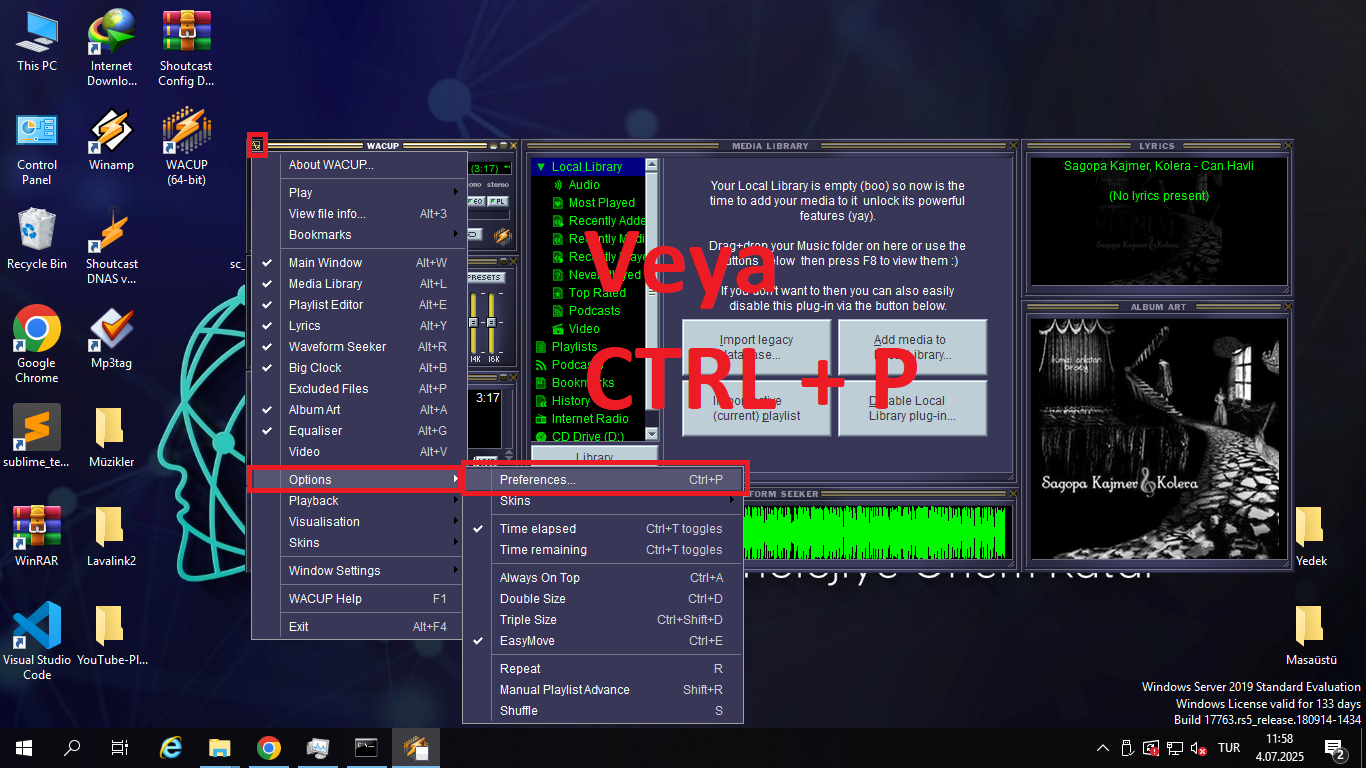Screen dimensions: 1366x768
Task: Click Add media to library button
Action: [912, 347]
